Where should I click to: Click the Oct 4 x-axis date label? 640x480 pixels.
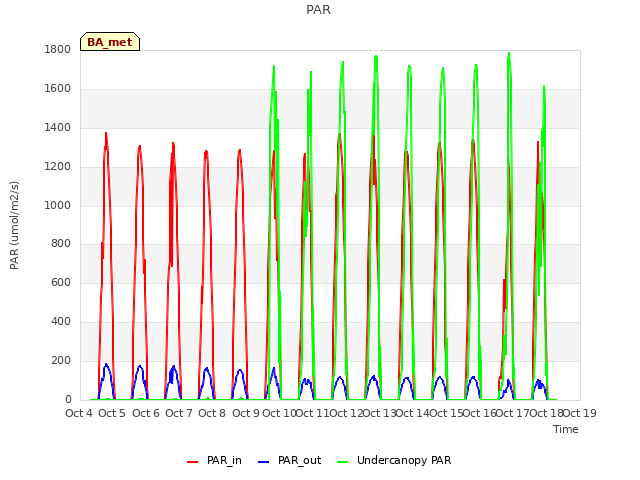click(x=79, y=413)
